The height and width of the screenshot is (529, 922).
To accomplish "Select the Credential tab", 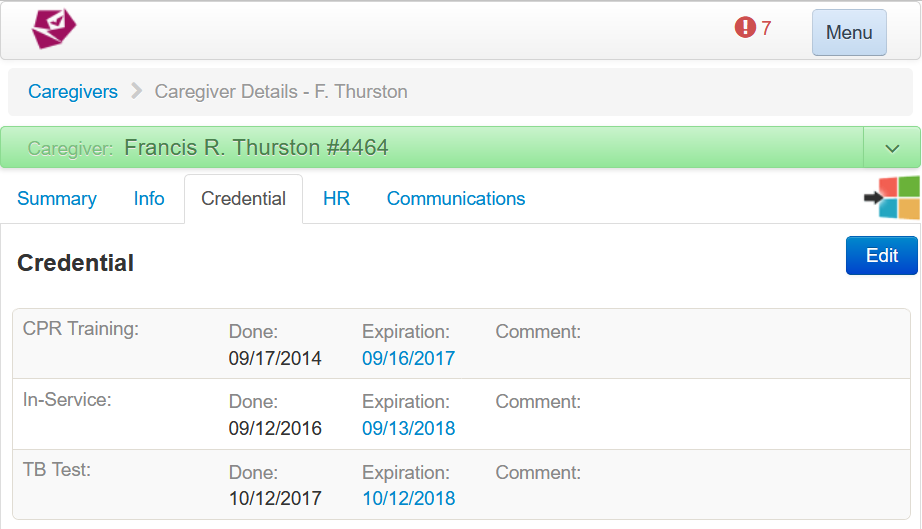I will click(243, 199).
